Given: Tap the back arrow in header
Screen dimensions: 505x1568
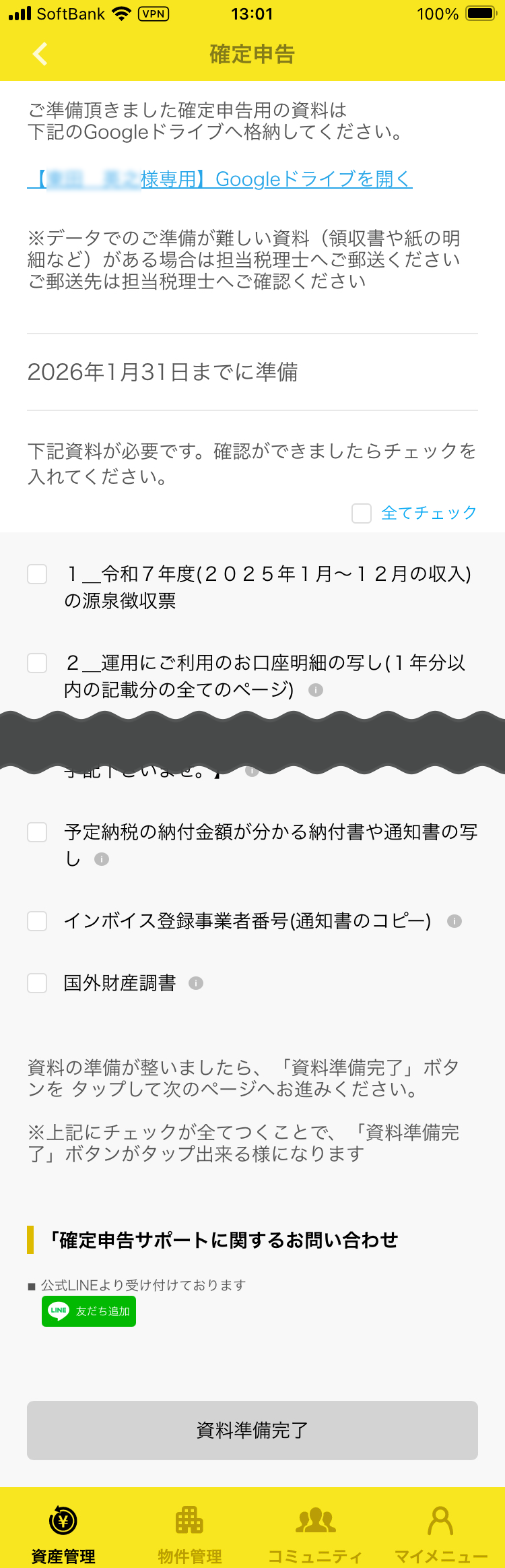Looking at the screenshot, I should click(40, 54).
